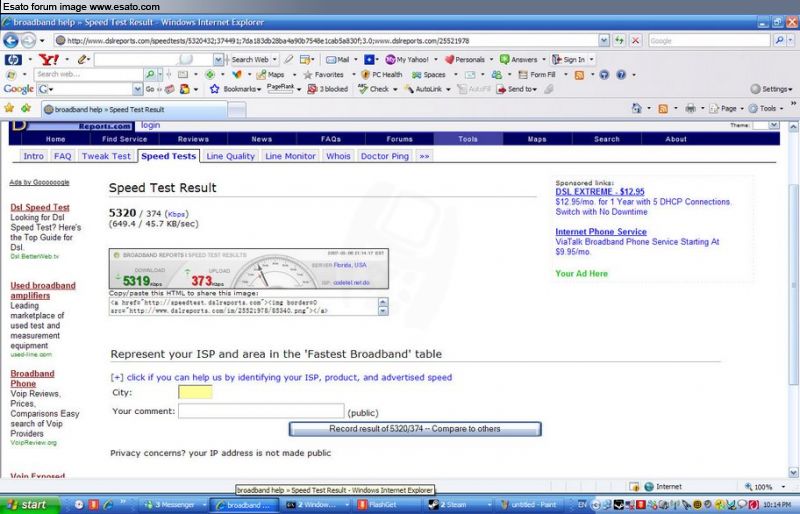Click the Google Bookmarks star button
Image resolution: width=800 pixels, height=514 pixels.
pyautogui.click(x=235, y=89)
